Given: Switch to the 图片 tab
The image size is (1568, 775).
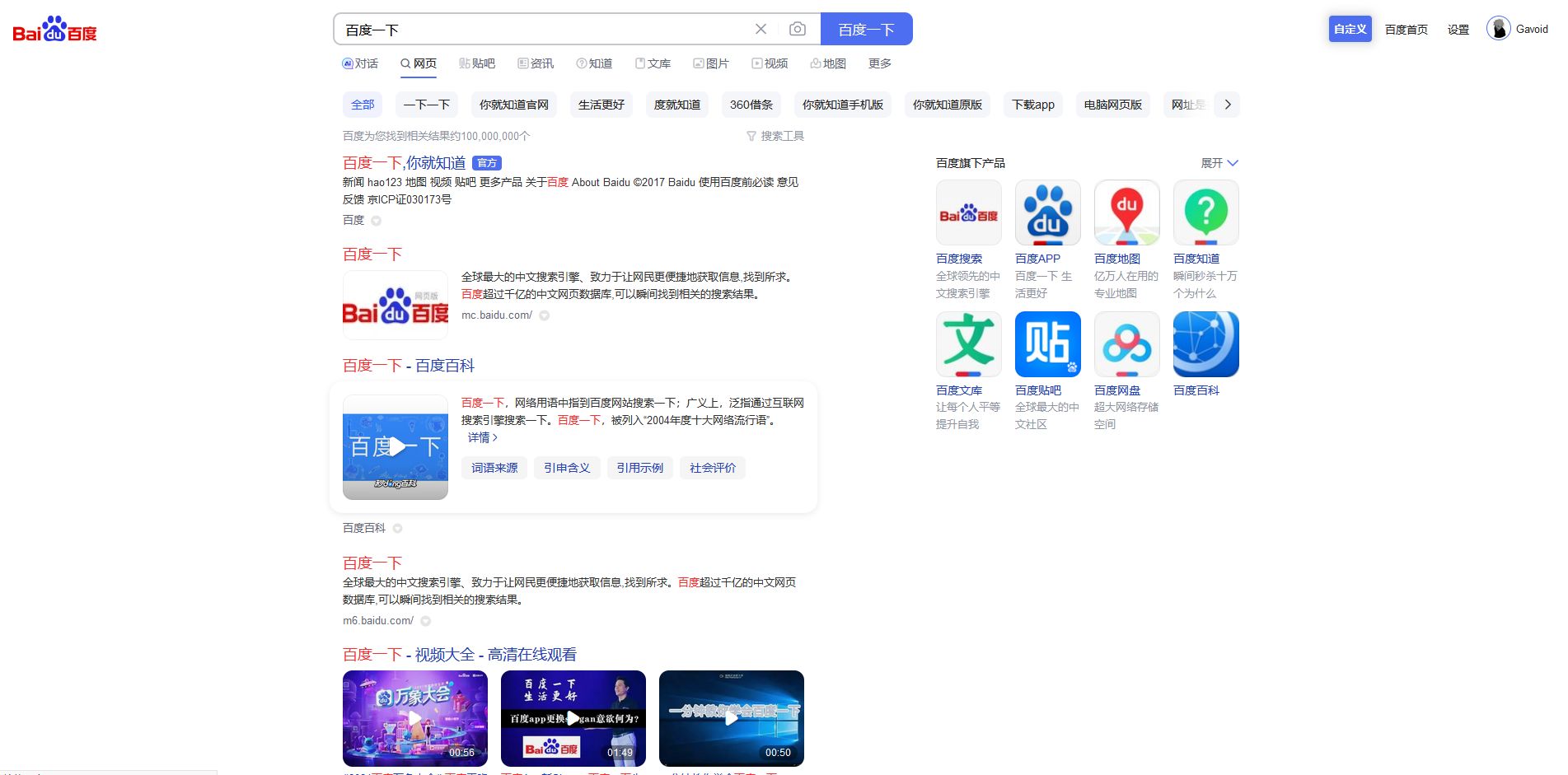Looking at the screenshot, I should pyautogui.click(x=711, y=63).
